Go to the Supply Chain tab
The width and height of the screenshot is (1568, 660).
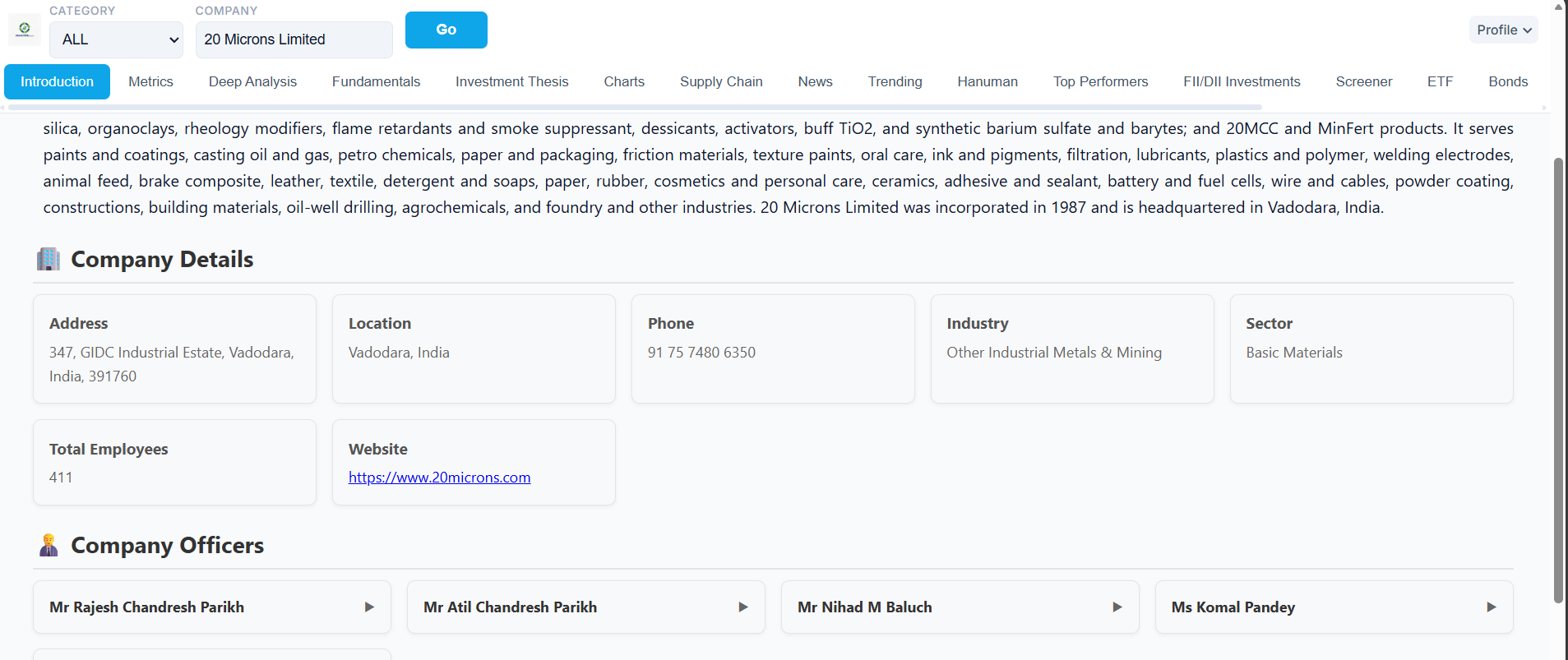point(720,81)
